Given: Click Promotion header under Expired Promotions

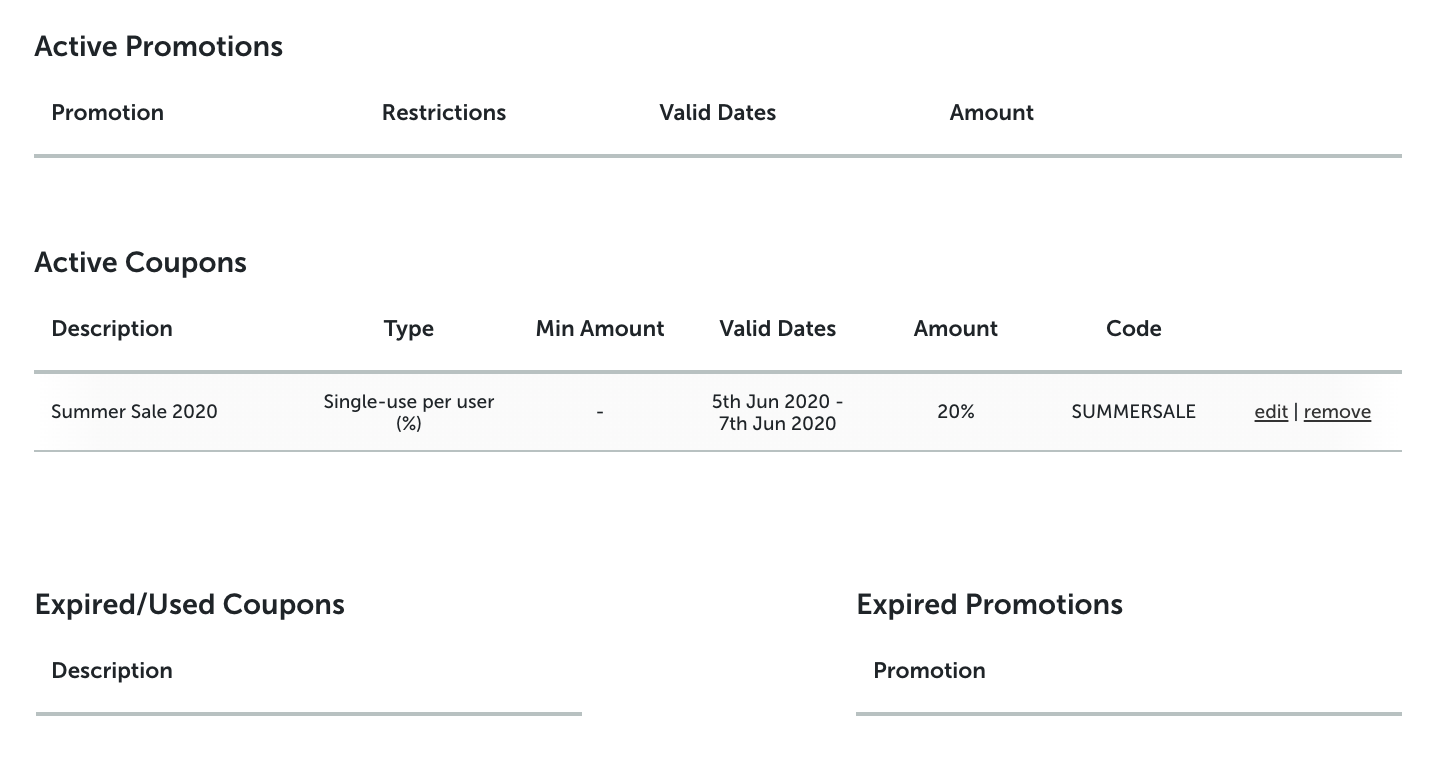Looking at the screenshot, I should click(930, 671).
